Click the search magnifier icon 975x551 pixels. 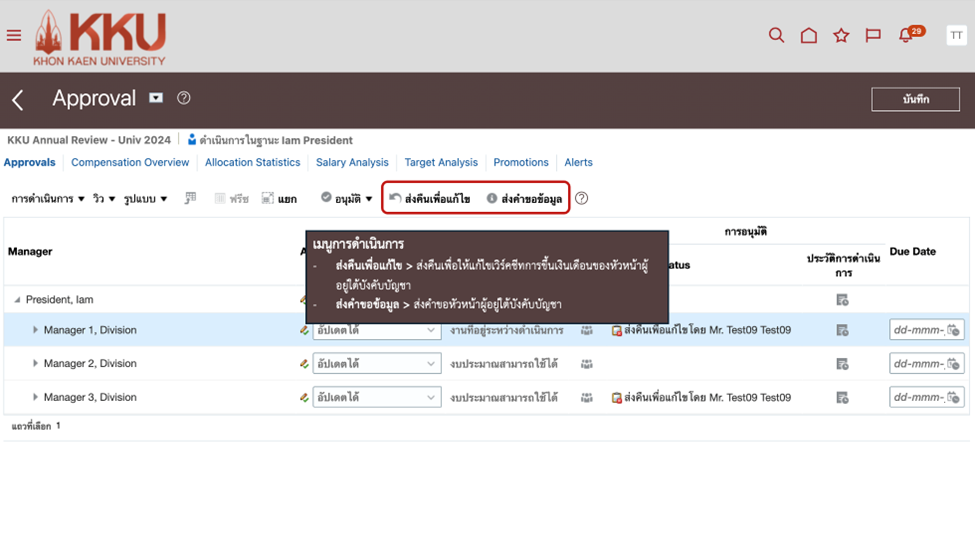coord(776,36)
